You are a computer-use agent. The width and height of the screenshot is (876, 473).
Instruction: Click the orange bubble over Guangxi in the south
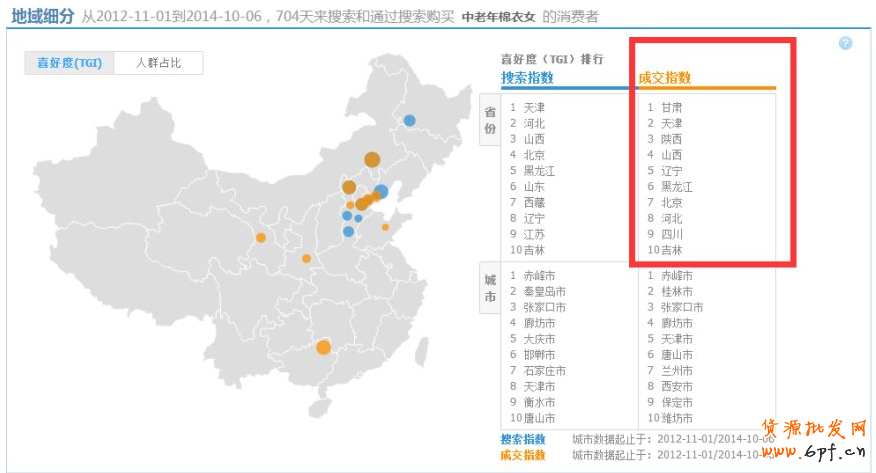pyautogui.click(x=323, y=347)
